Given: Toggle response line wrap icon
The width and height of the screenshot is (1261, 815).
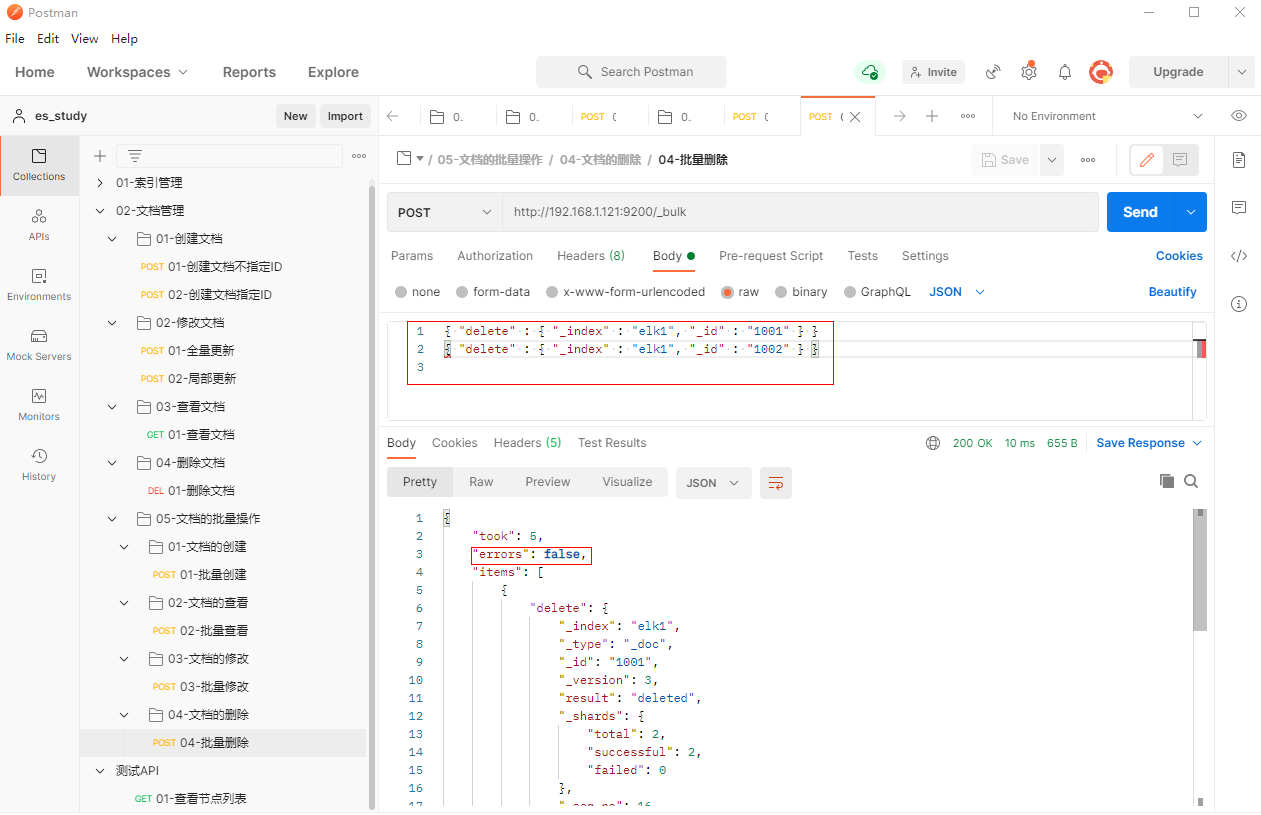Looking at the screenshot, I should 775,483.
